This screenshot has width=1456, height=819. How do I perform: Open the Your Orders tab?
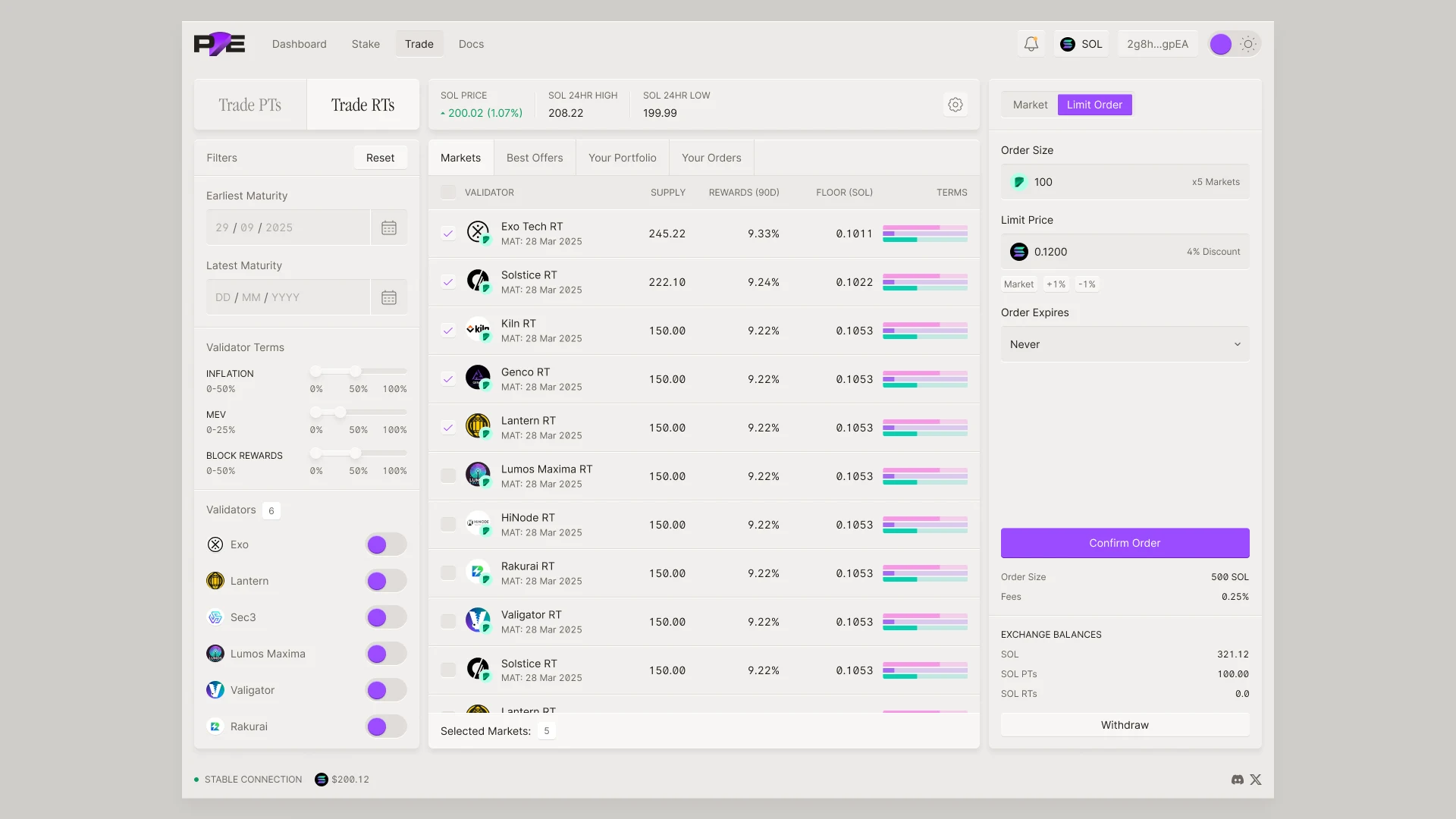pyautogui.click(x=711, y=158)
